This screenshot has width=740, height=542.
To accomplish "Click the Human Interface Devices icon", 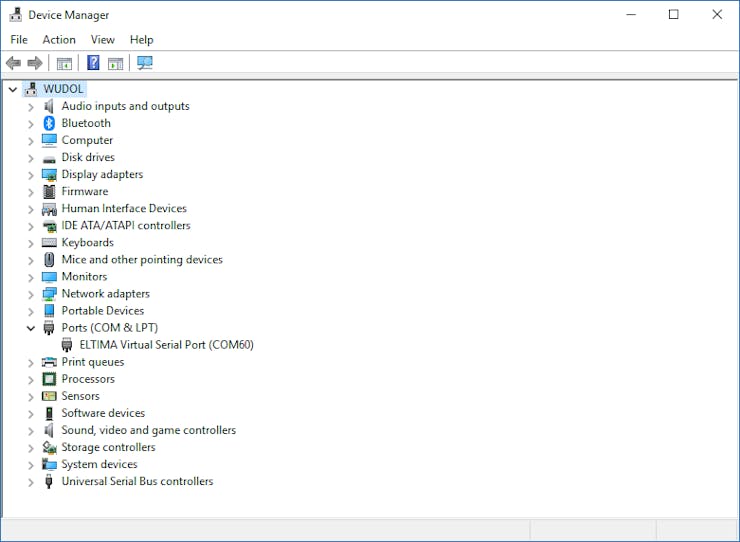I will coord(49,209).
